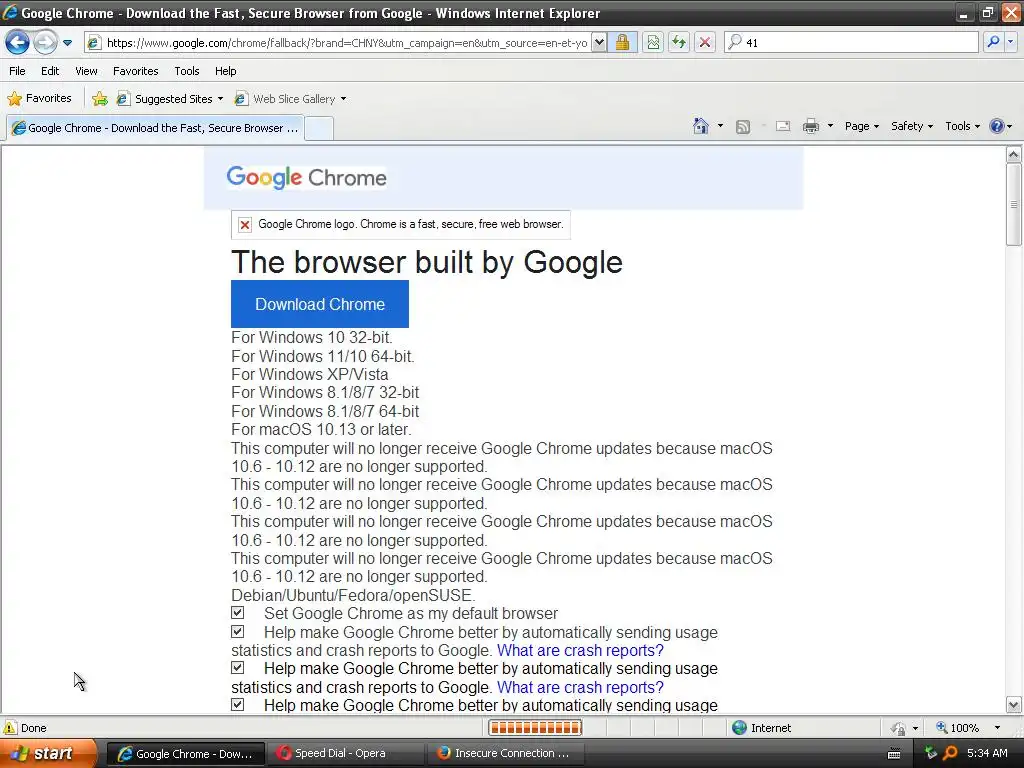The width and height of the screenshot is (1024, 768).
Task: Toggle Set Google Chrome as default browser checkbox
Action: 238,613
